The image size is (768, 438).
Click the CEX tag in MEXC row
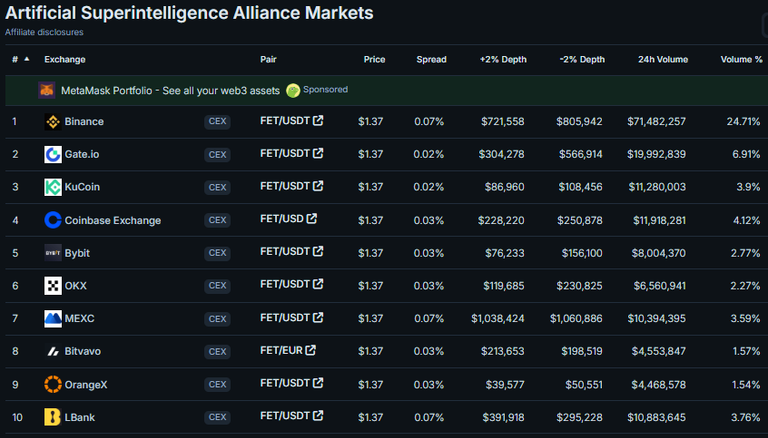tap(217, 319)
